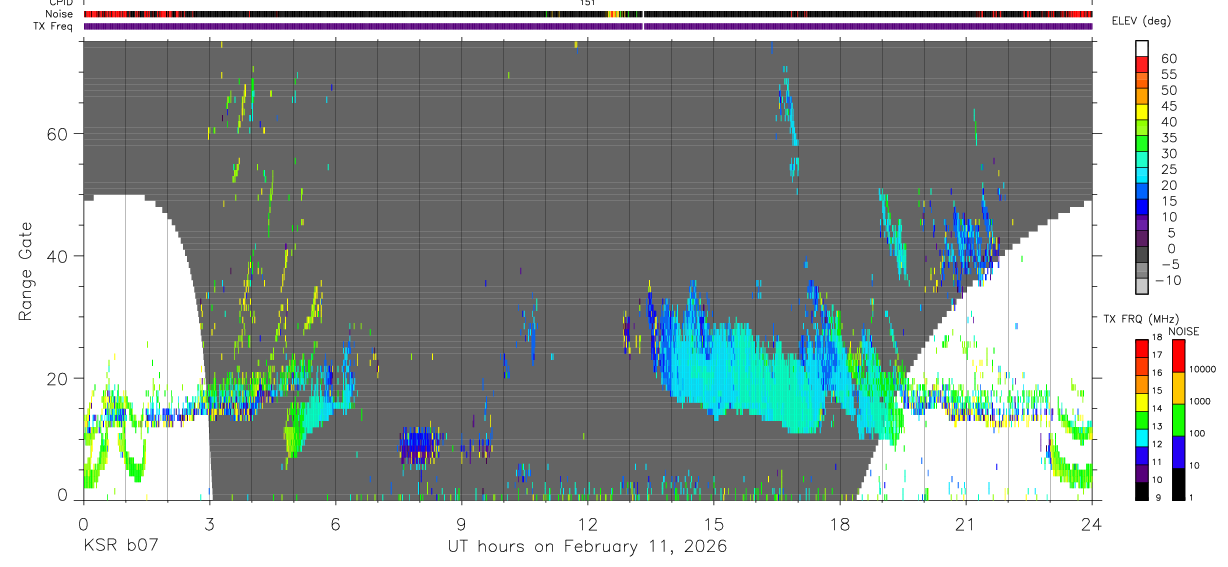Pick the red top segment of the TX frequency color bar
This screenshot has height=567, width=1228.
click(x=1142, y=348)
